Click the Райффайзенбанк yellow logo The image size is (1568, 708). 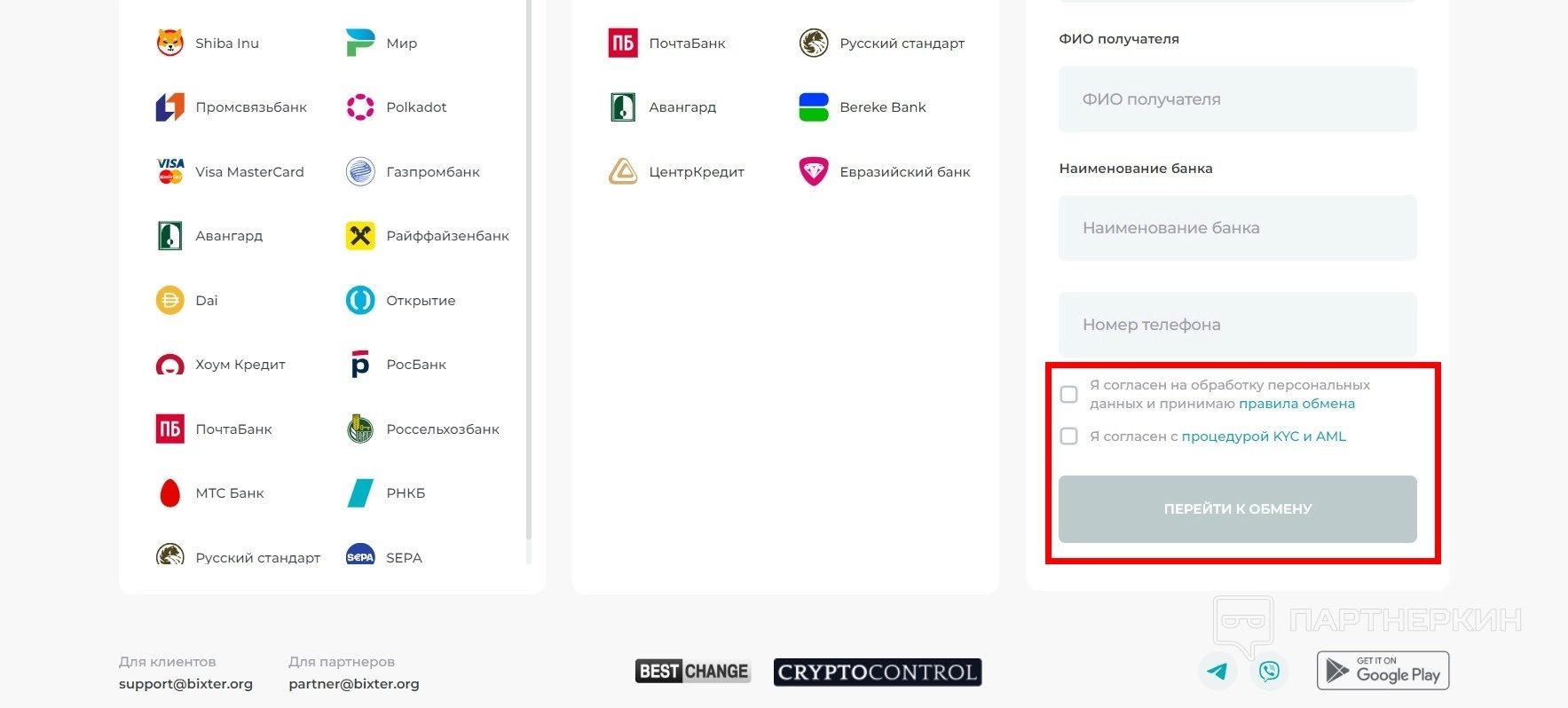pyautogui.click(x=360, y=236)
